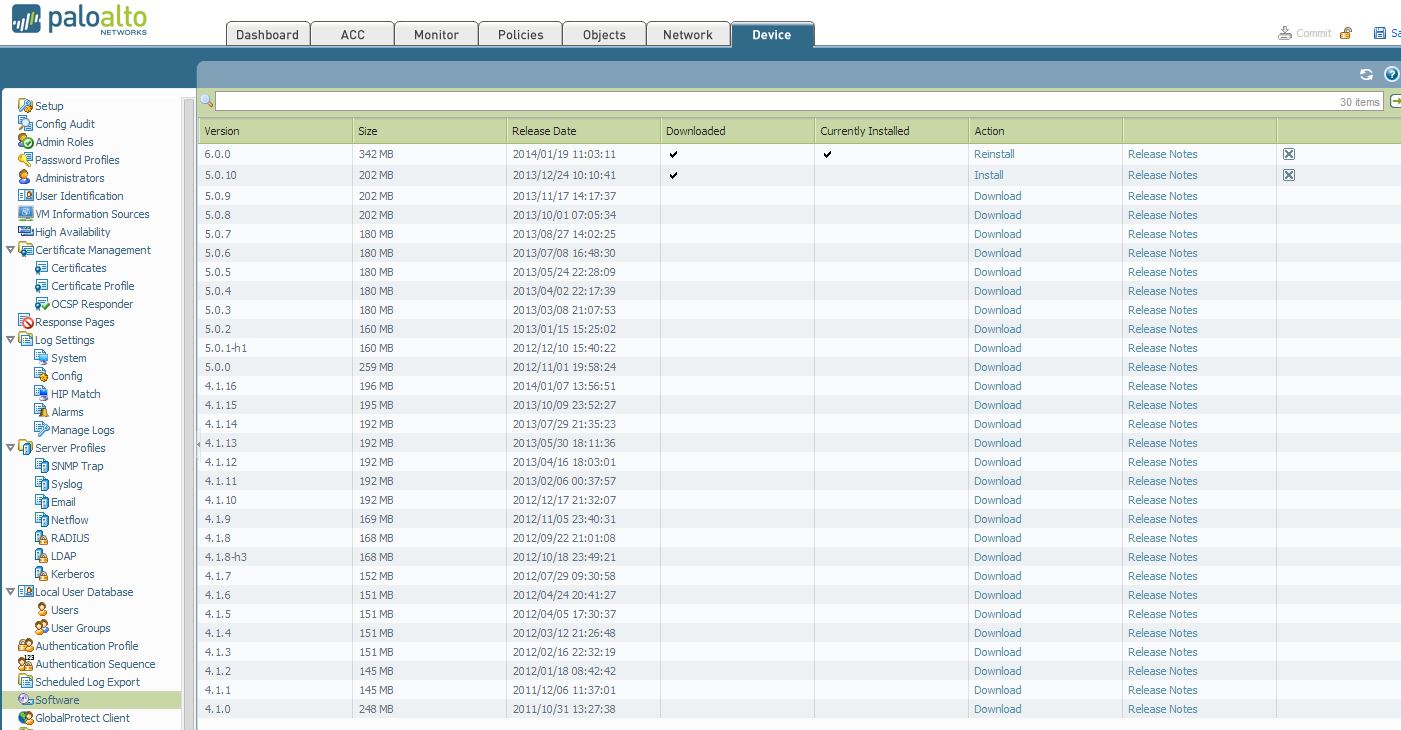Select Certificate Profile in sidebar

click(x=93, y=286)
